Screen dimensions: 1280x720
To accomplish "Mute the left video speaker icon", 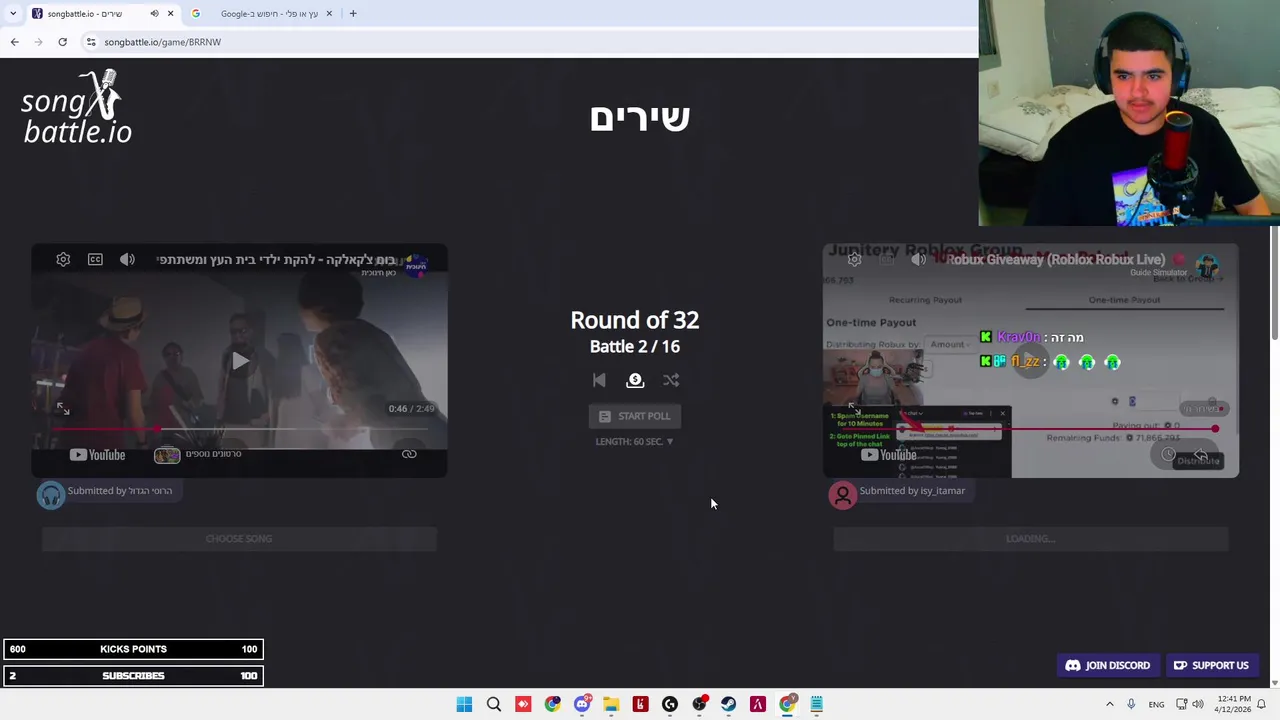I will click(x=127, y=260).
